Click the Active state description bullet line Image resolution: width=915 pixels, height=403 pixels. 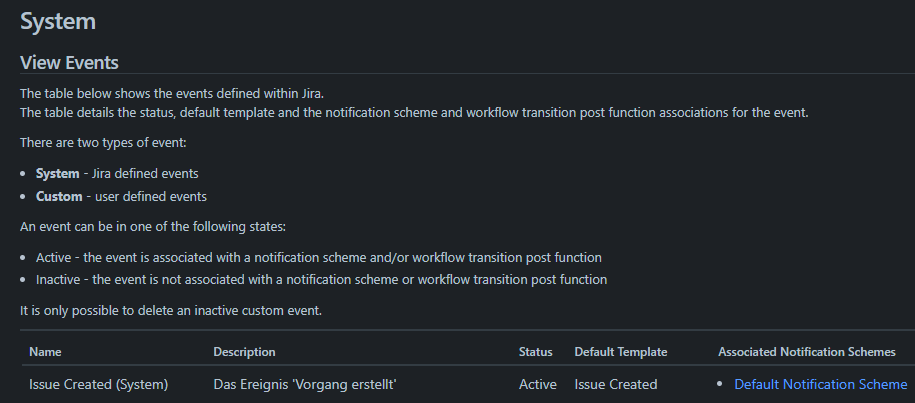coord(319,258)
